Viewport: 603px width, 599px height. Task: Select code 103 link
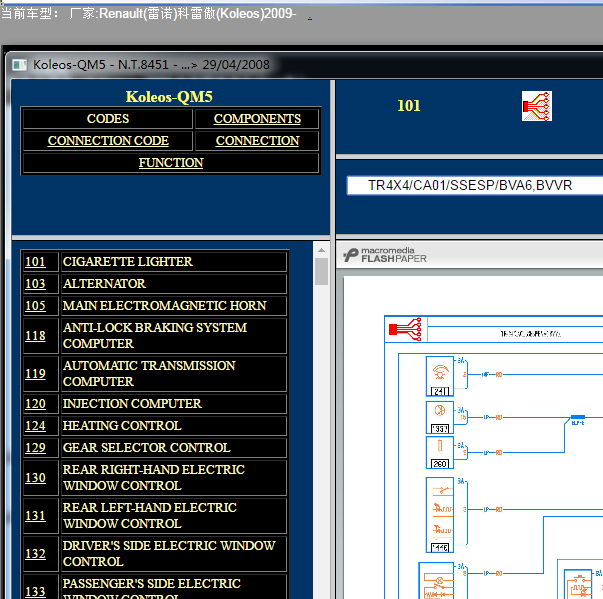click(35, 284)
